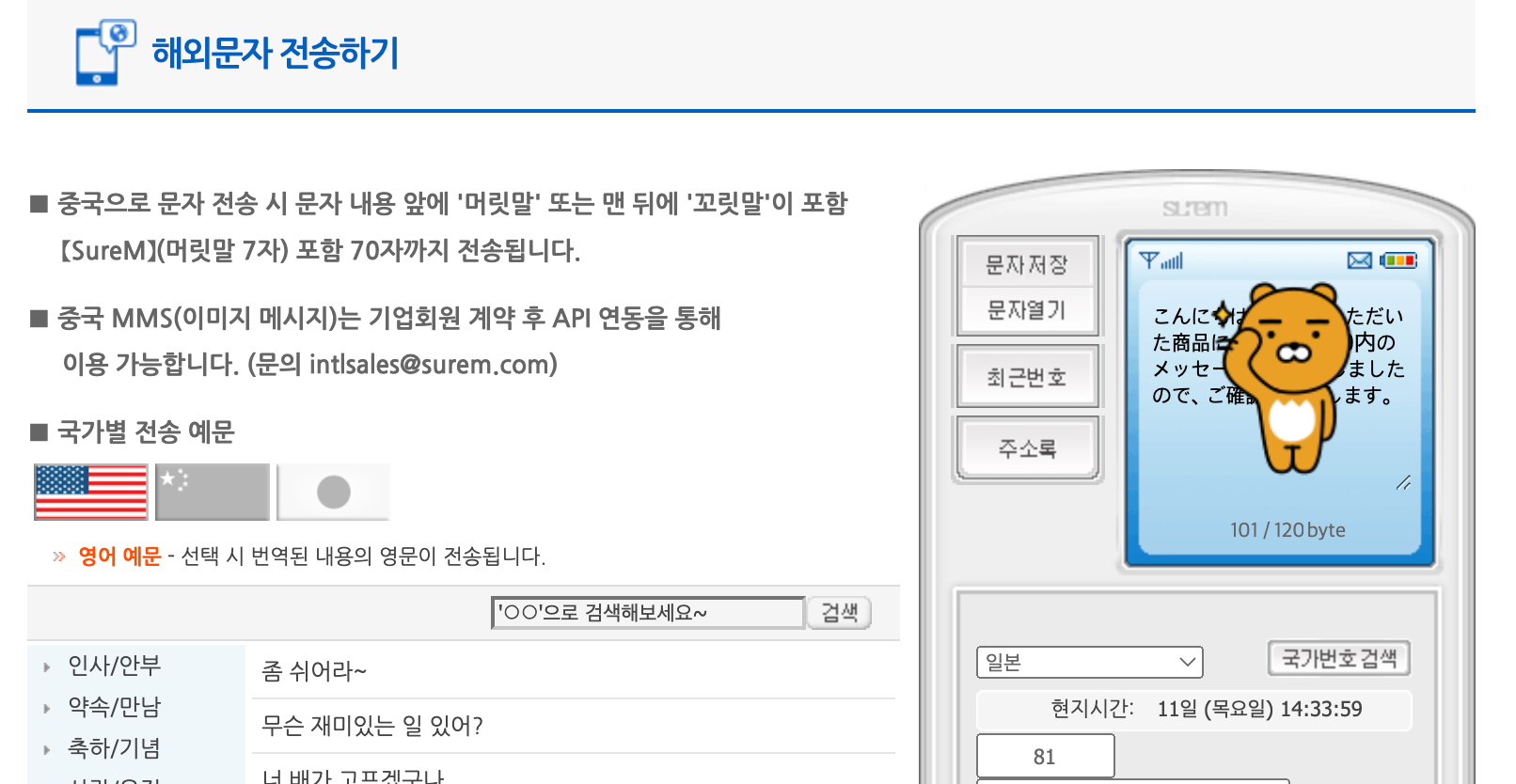Select the China flag sample messages
This screenshot has height=784, width=1516.
click(213, 492)
